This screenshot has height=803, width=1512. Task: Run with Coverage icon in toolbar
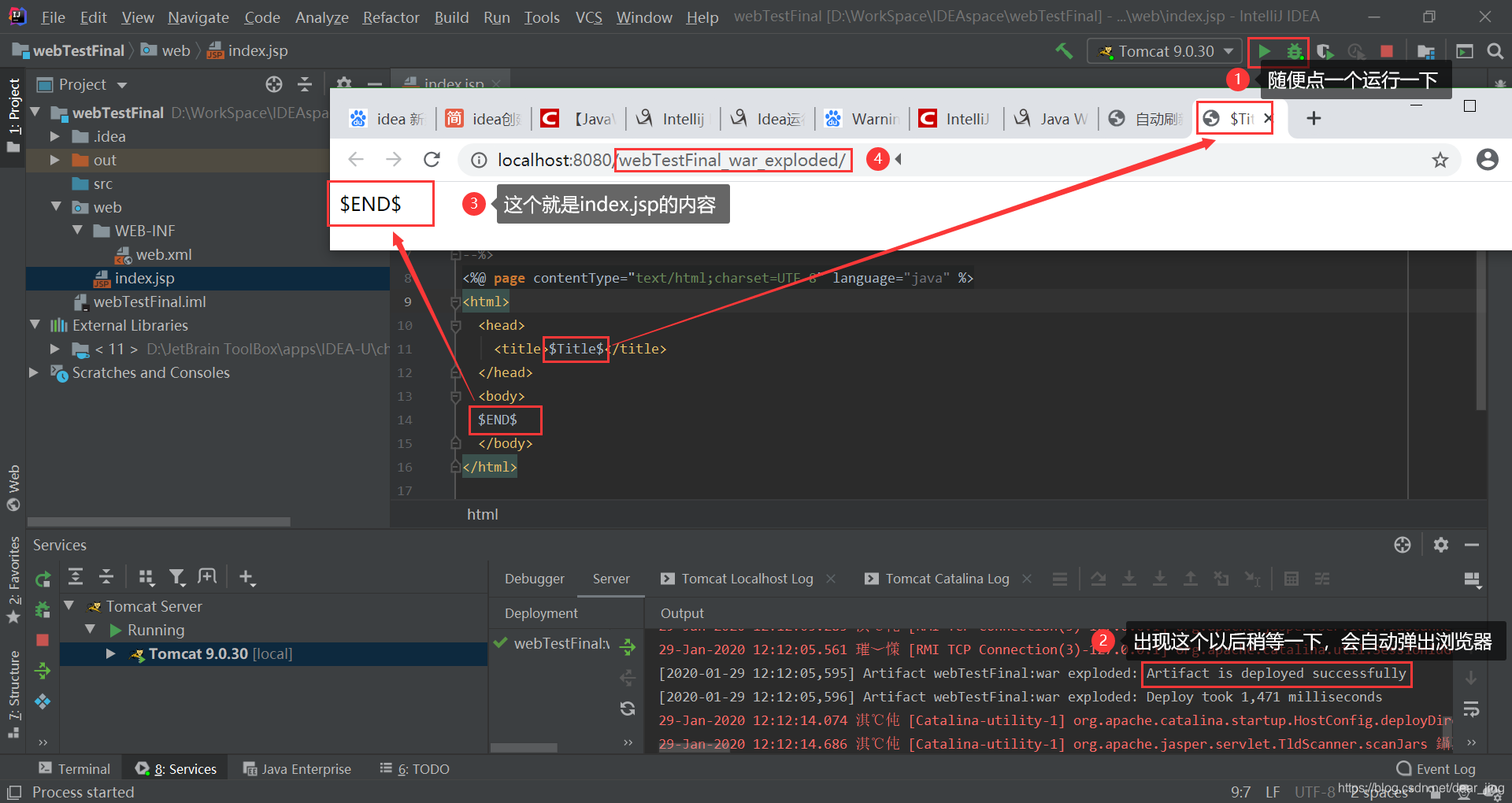(x=1325, y=51)
